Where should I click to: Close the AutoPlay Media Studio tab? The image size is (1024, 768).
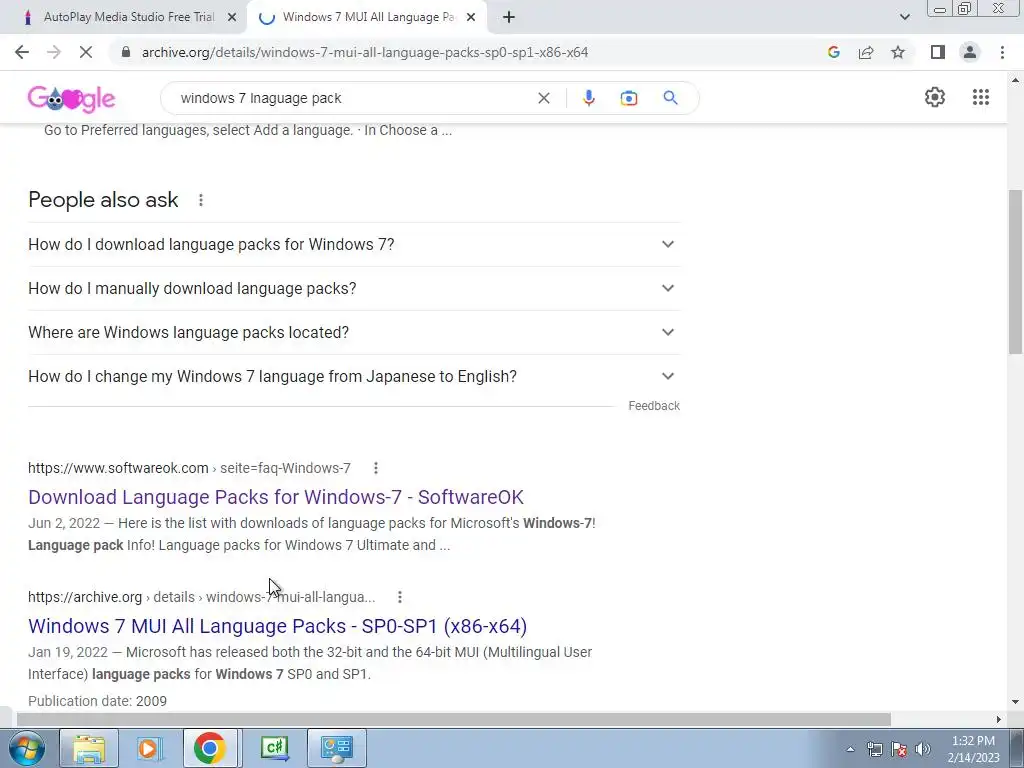point(232,17)
